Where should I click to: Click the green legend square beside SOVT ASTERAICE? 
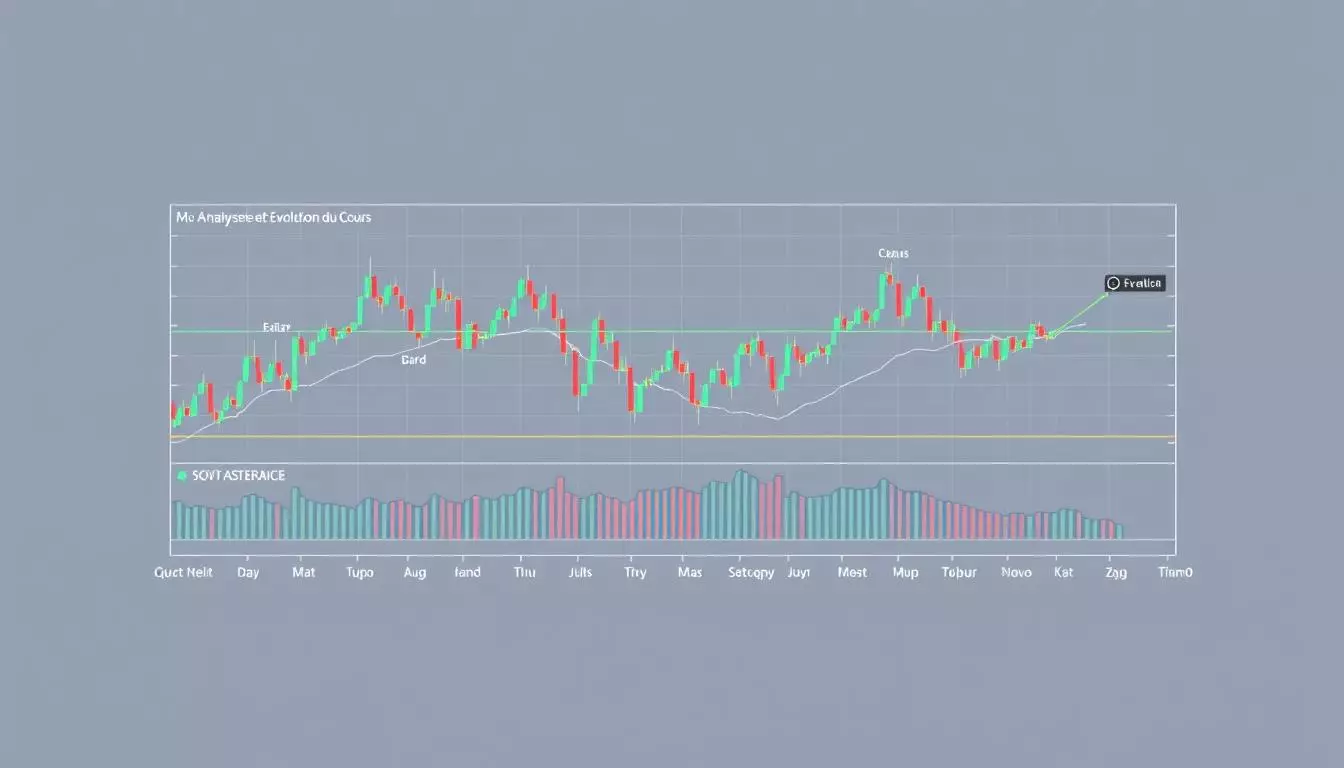click(x=181, y=476)
